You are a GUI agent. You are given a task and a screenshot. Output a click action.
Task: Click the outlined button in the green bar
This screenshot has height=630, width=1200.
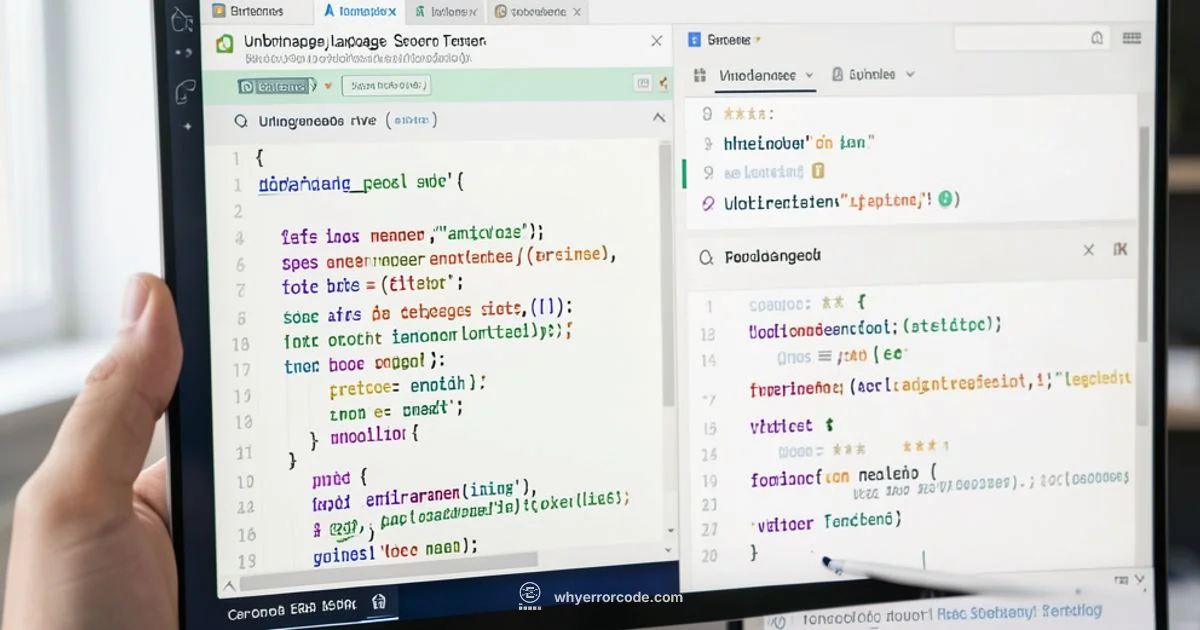point(386,86)
